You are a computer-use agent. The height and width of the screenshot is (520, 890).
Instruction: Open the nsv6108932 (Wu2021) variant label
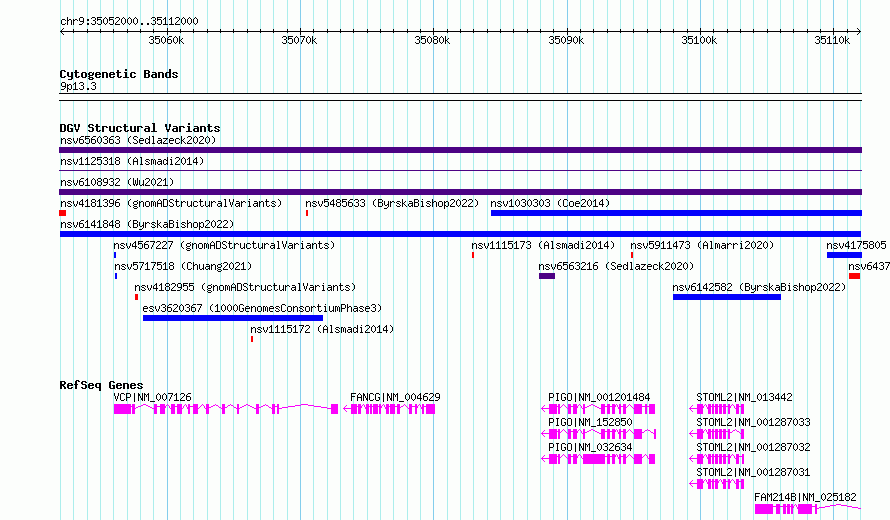(x=117, y=182)
